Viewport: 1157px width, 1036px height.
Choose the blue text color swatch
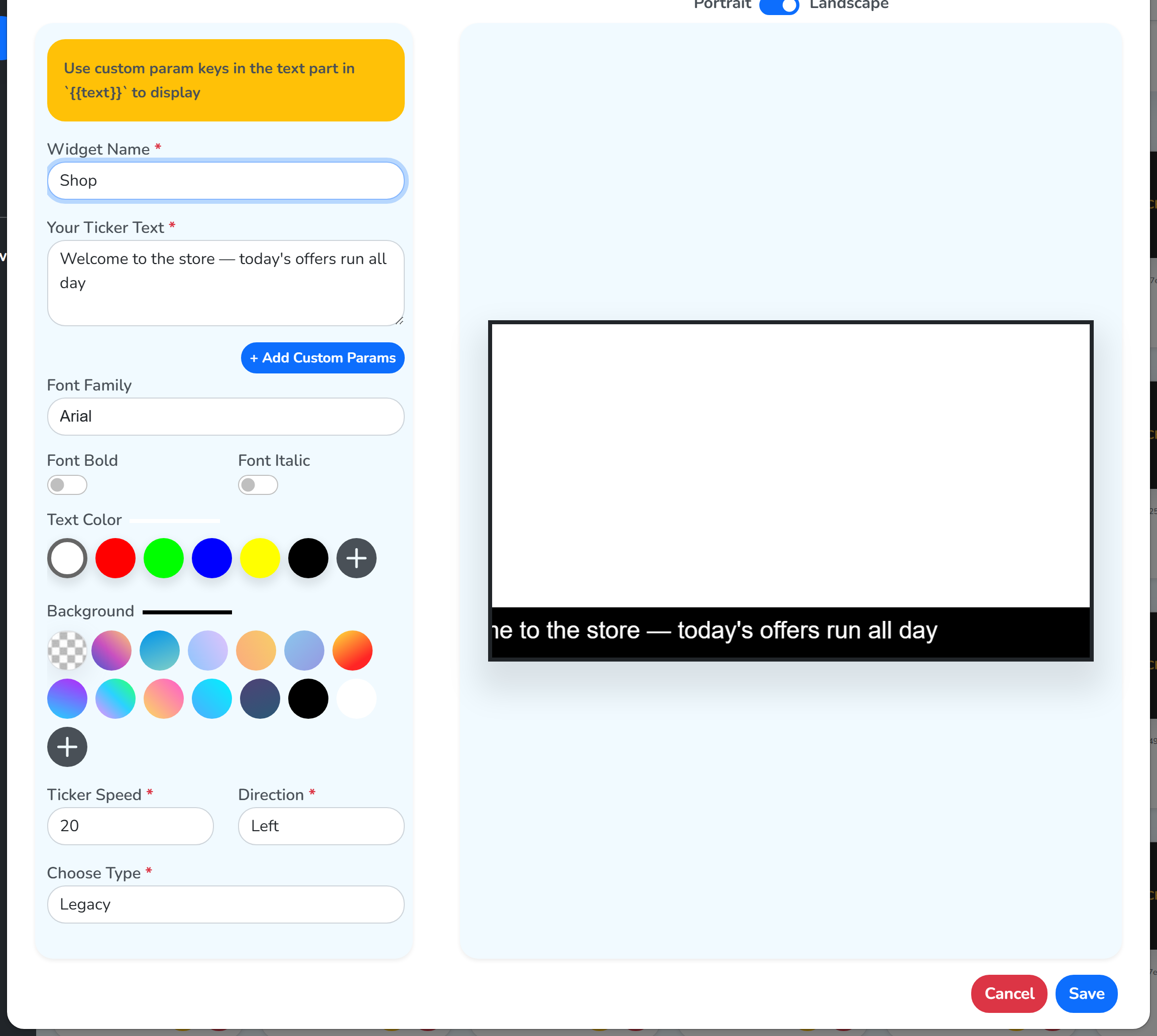[212, 558]
